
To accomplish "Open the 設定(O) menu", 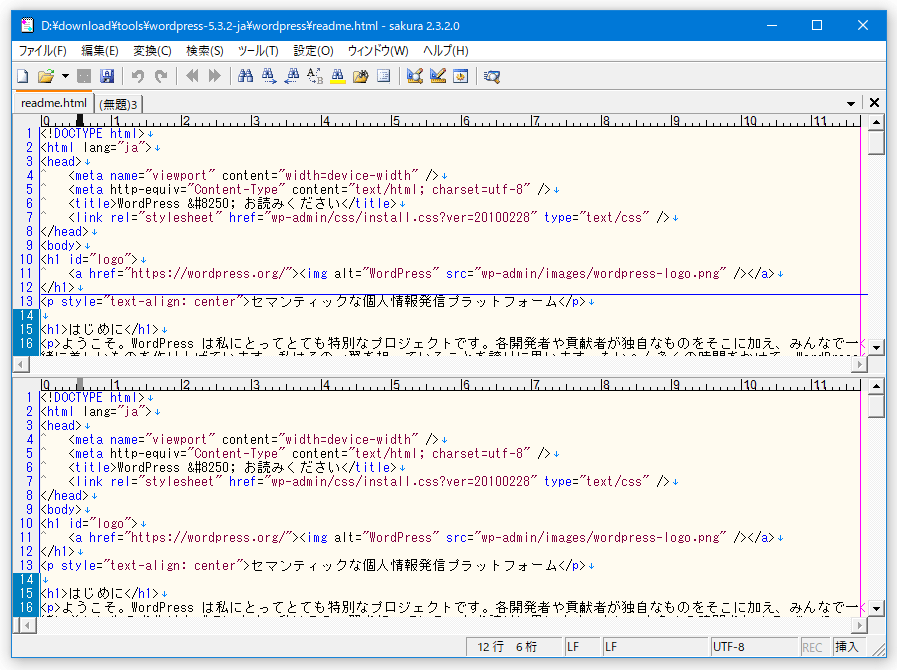I will click(313, 51).
